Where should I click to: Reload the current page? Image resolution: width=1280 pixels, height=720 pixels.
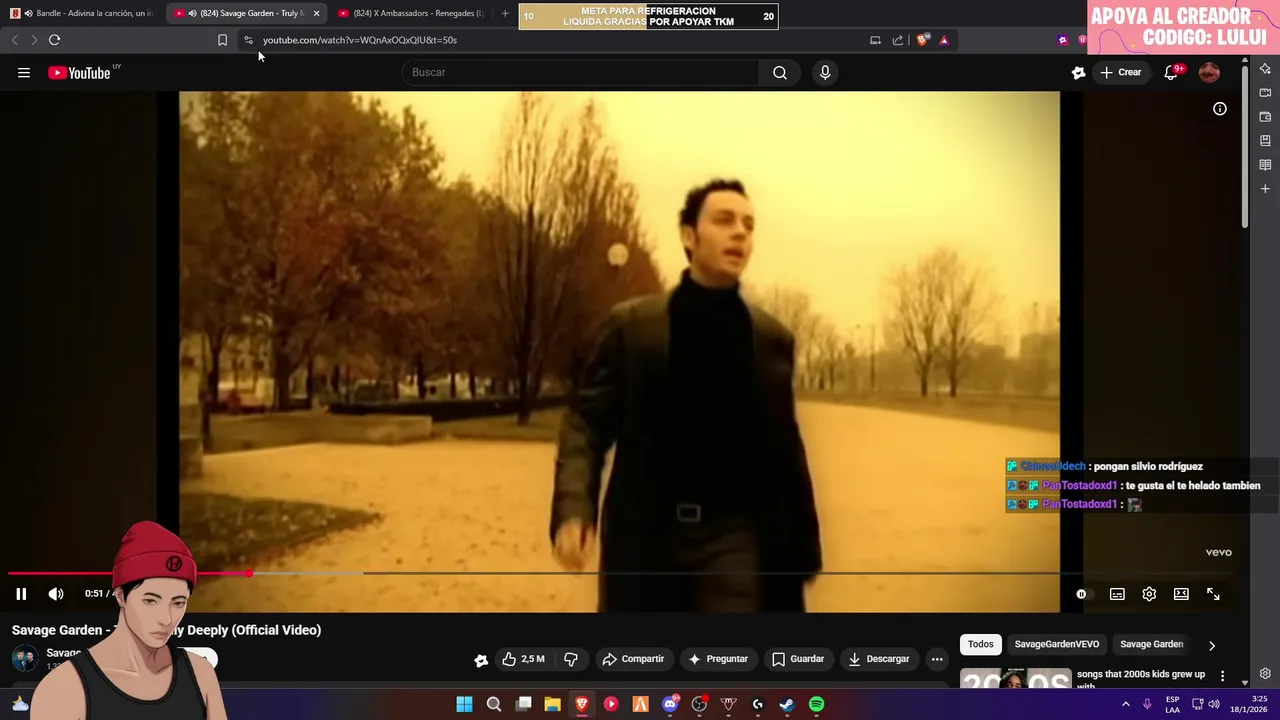54,40
